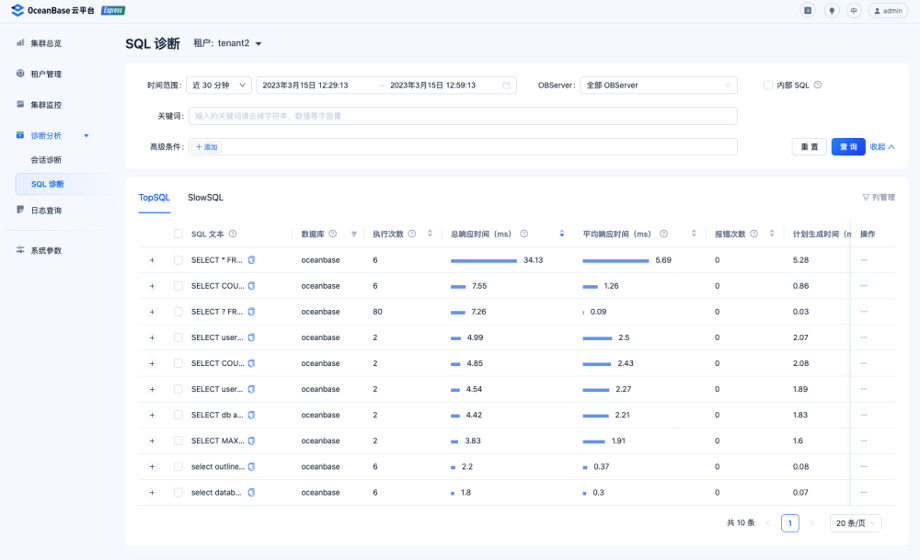Open the 近 30 分钟 time range dropdown
920x560 pixels.
point(218,86)
